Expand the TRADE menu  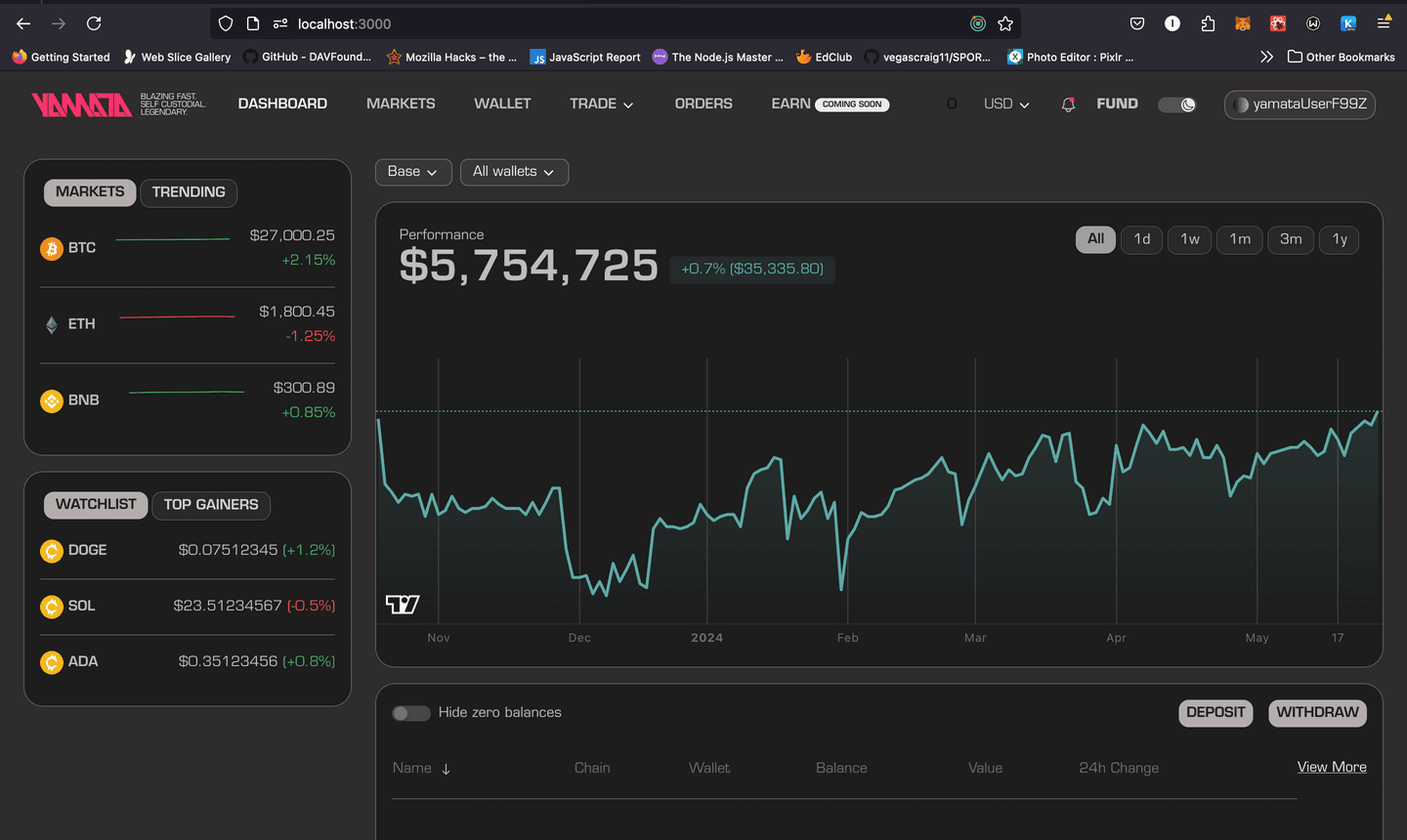(x=602, y=104)
